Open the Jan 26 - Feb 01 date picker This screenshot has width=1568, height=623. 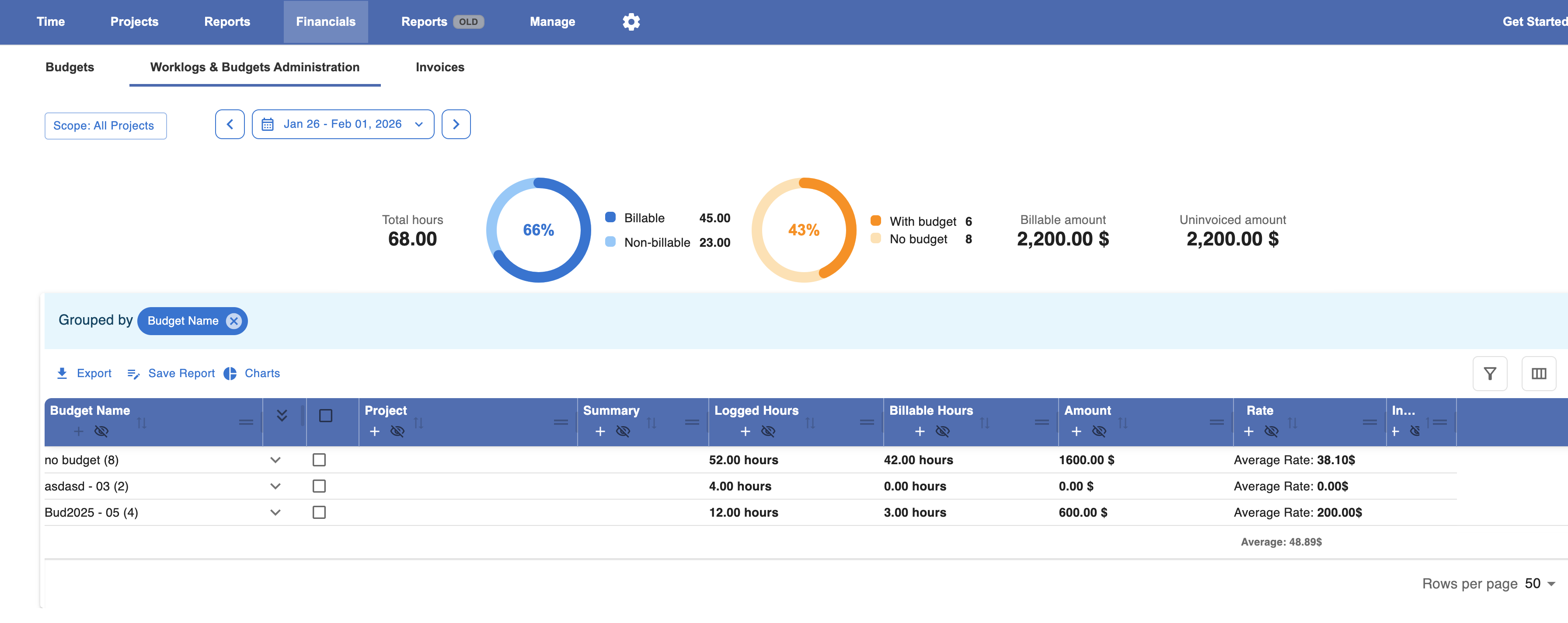[x=343, y=124]
